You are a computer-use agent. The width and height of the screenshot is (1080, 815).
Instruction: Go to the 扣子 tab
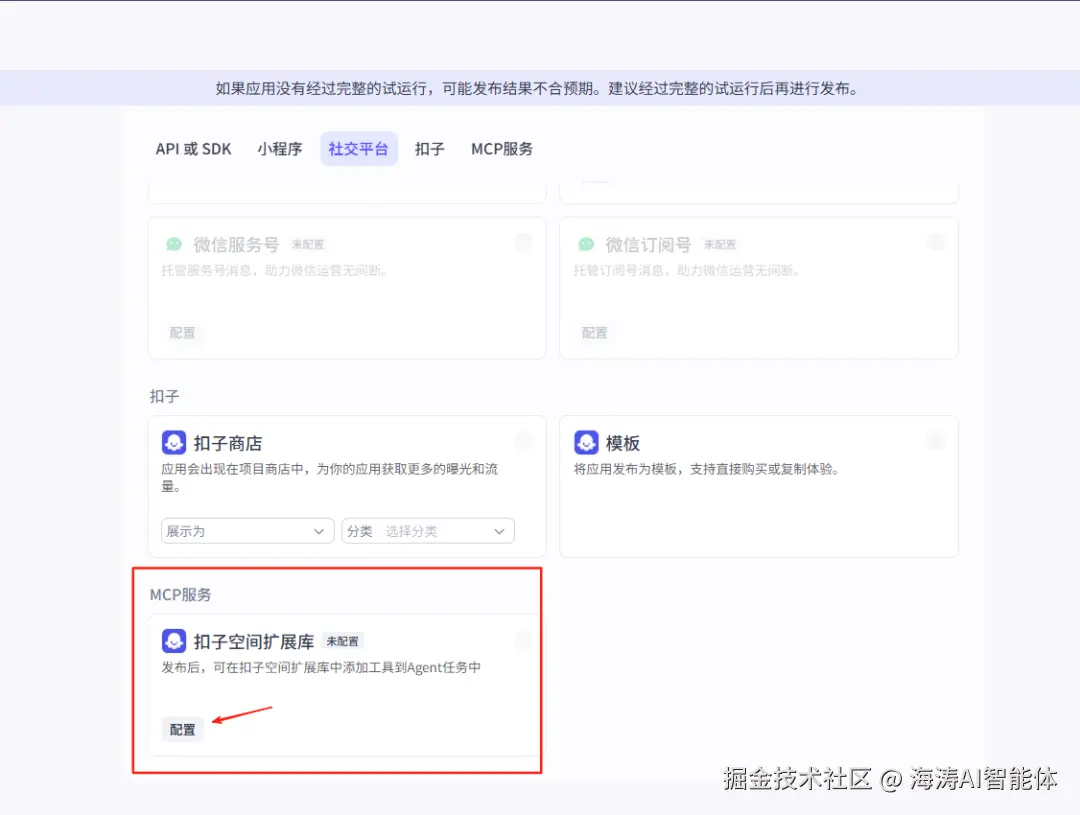point(429,149)
